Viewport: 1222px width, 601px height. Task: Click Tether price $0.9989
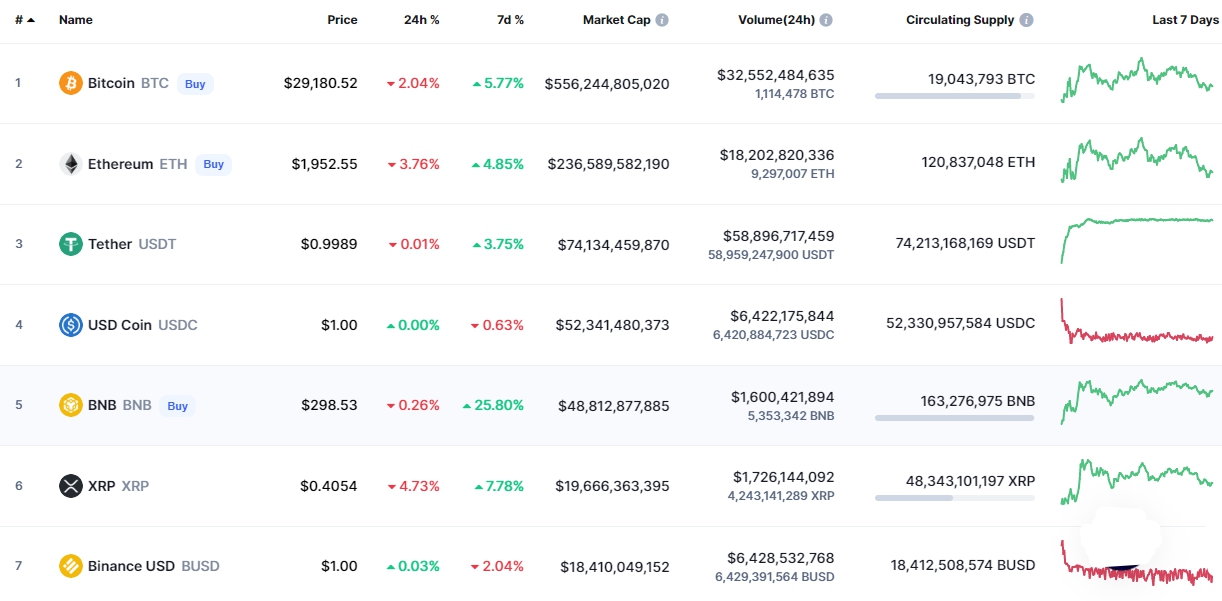click(329, 244)
